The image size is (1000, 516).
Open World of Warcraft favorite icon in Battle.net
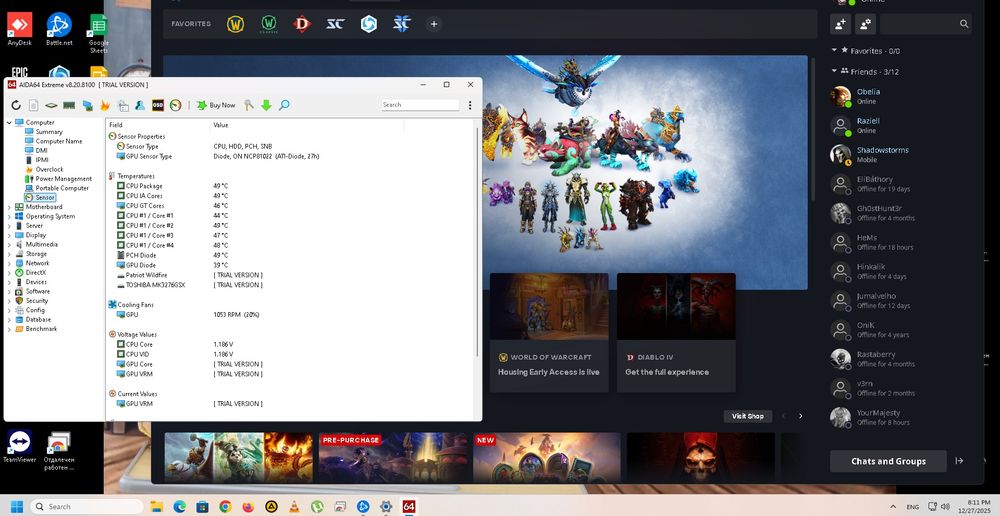point(235,24)
